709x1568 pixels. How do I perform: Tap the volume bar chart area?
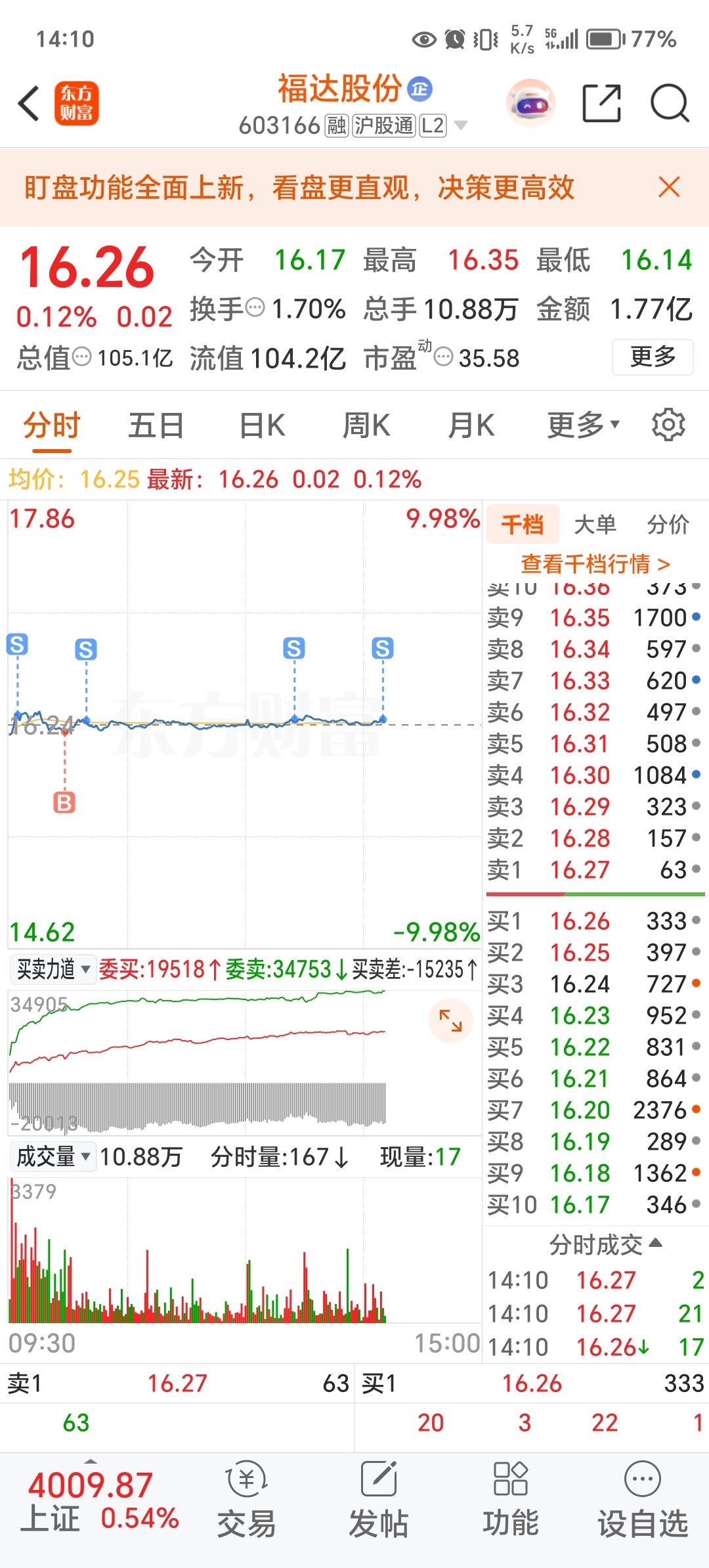point(245,1251)
